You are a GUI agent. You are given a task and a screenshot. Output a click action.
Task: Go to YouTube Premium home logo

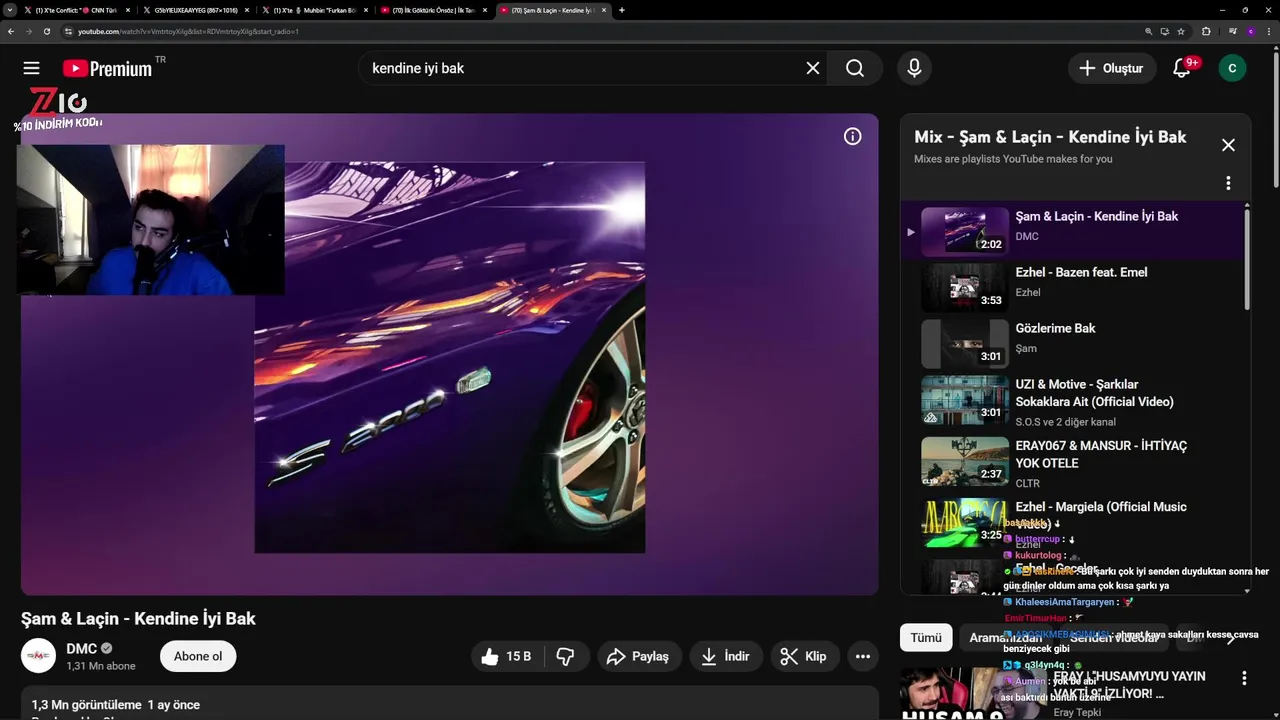point(107,68)
